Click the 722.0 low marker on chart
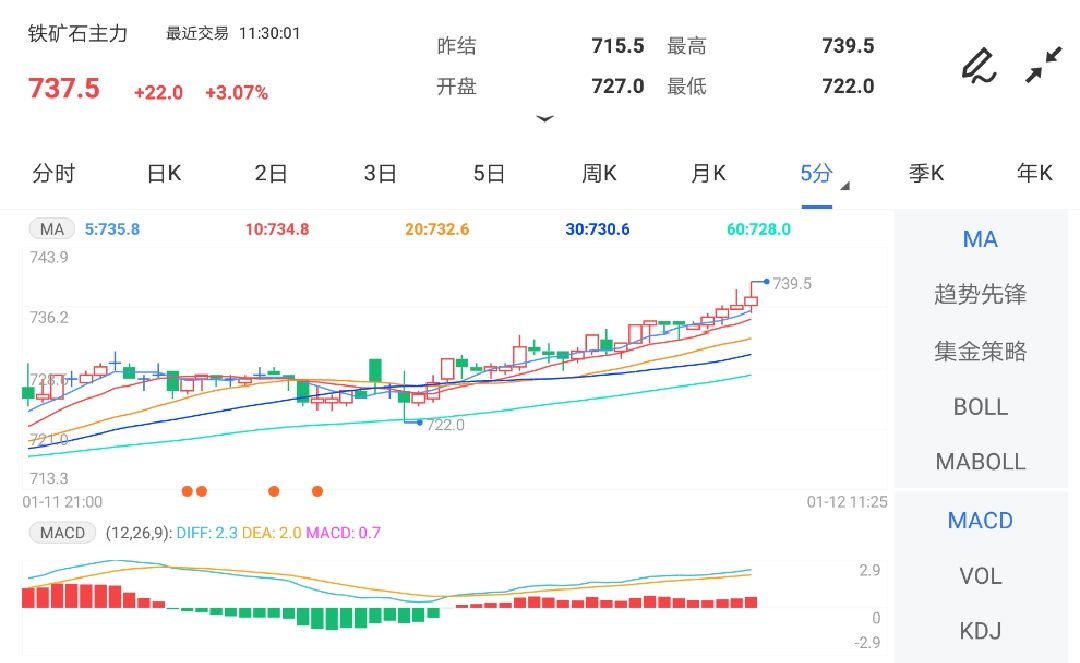Screen dimensions: 1080x663 coord(445,425)
